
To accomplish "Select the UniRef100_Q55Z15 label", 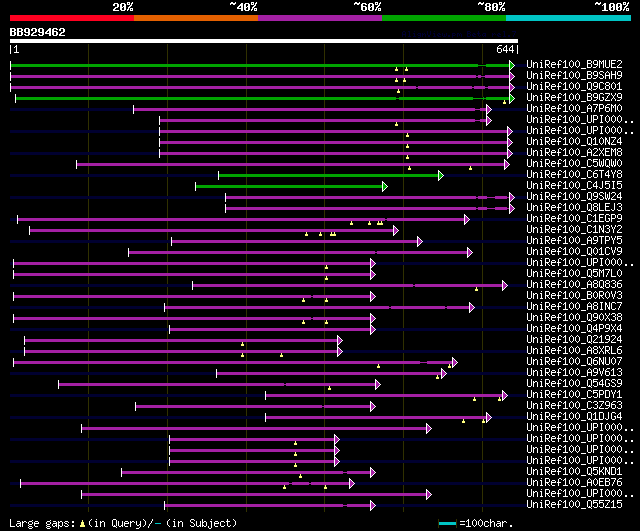I will 574,504.
